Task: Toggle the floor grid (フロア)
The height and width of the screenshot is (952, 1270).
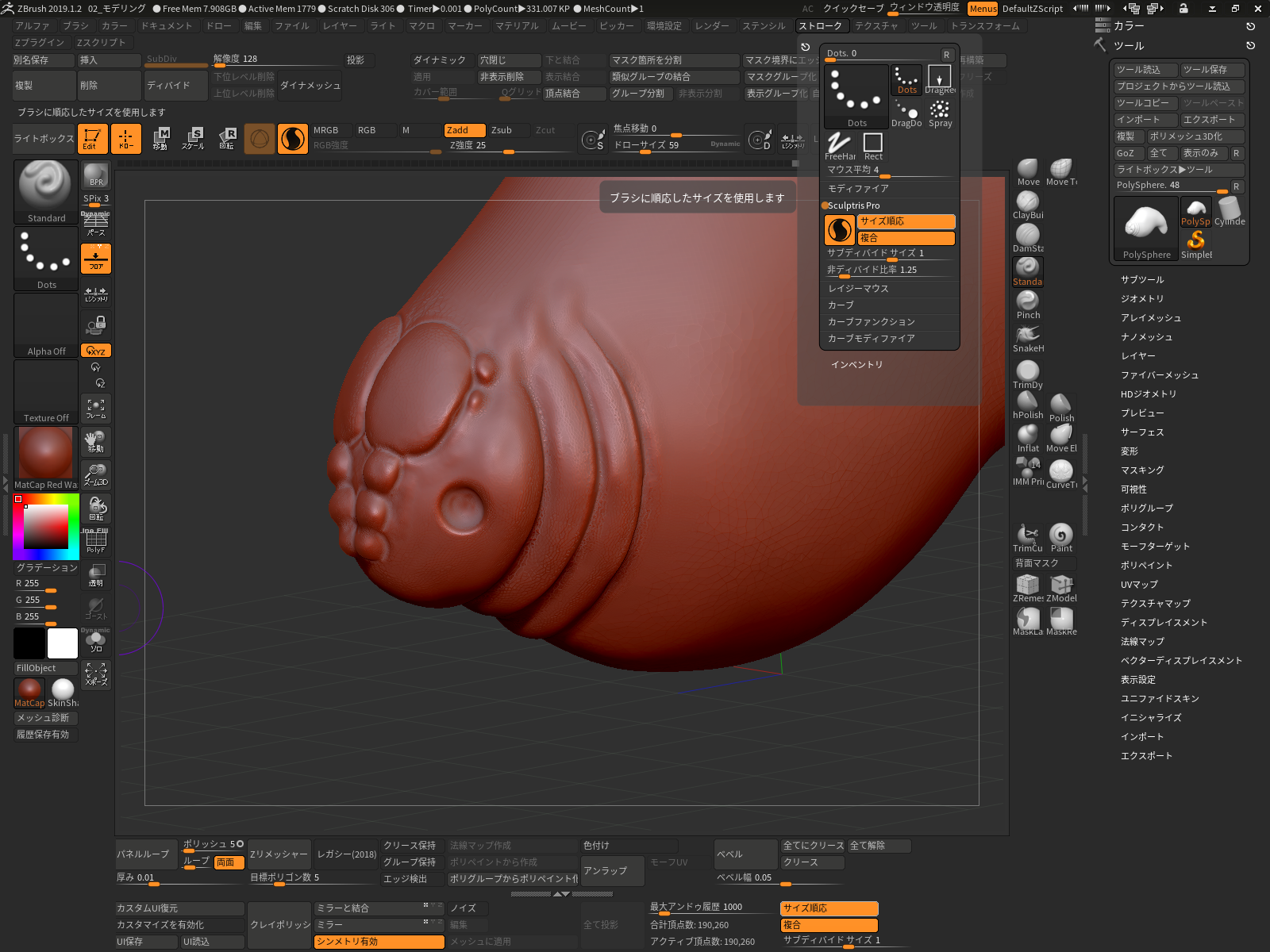Action: point(95,259)
